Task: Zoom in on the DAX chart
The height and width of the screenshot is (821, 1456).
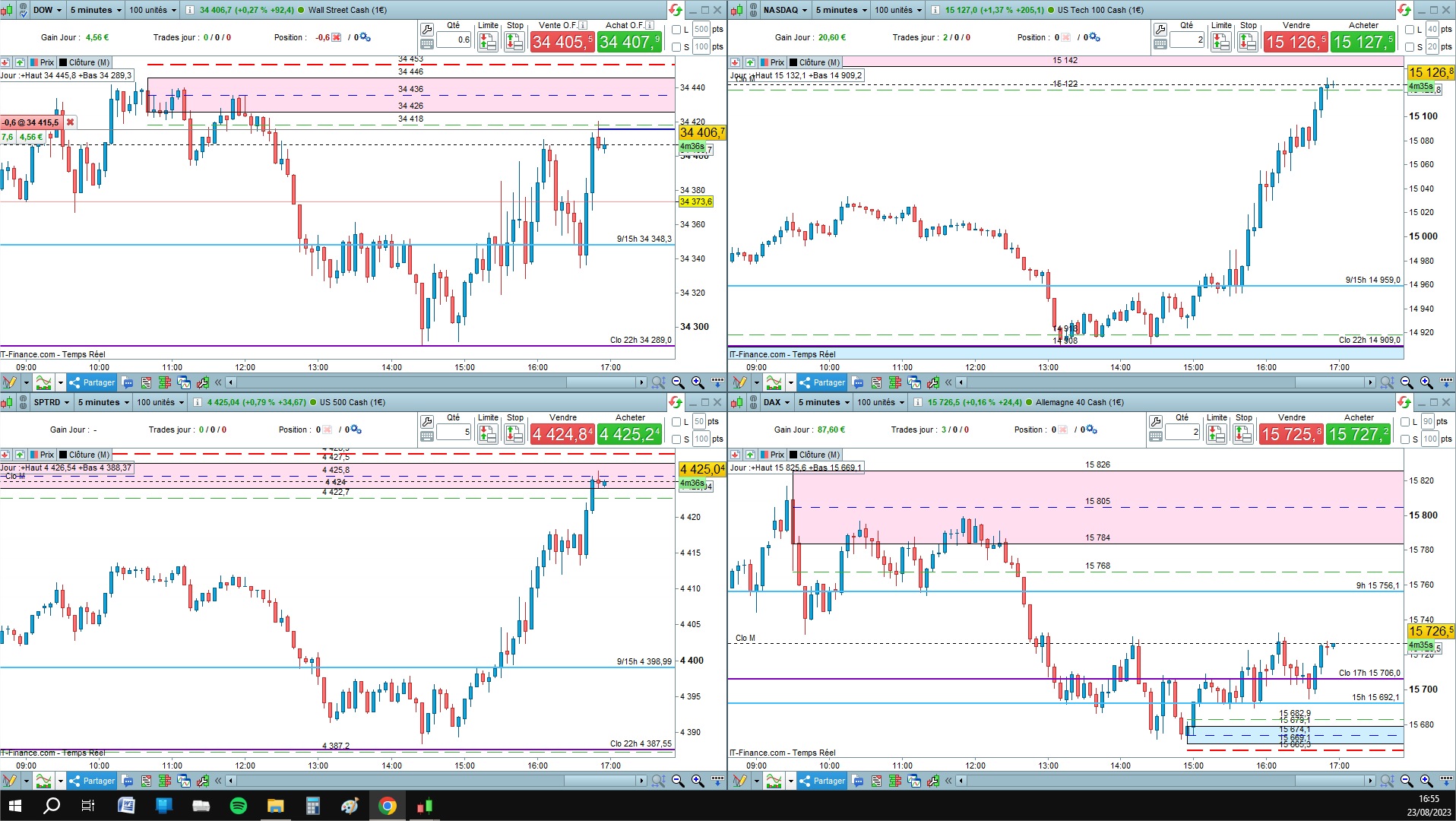Action: (1426, 781)
